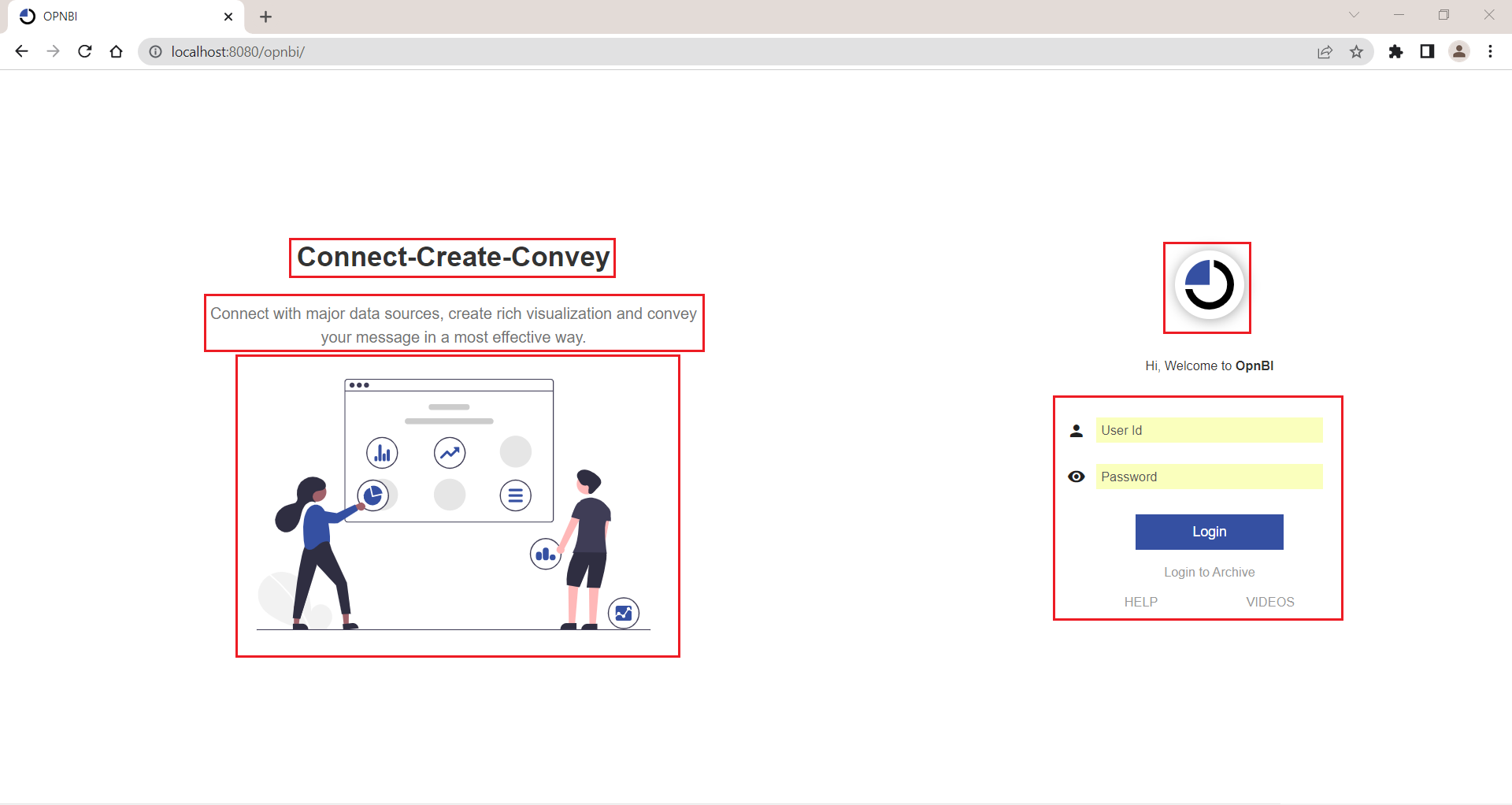Open the VIDEOS link

[x=1269, y=602]
